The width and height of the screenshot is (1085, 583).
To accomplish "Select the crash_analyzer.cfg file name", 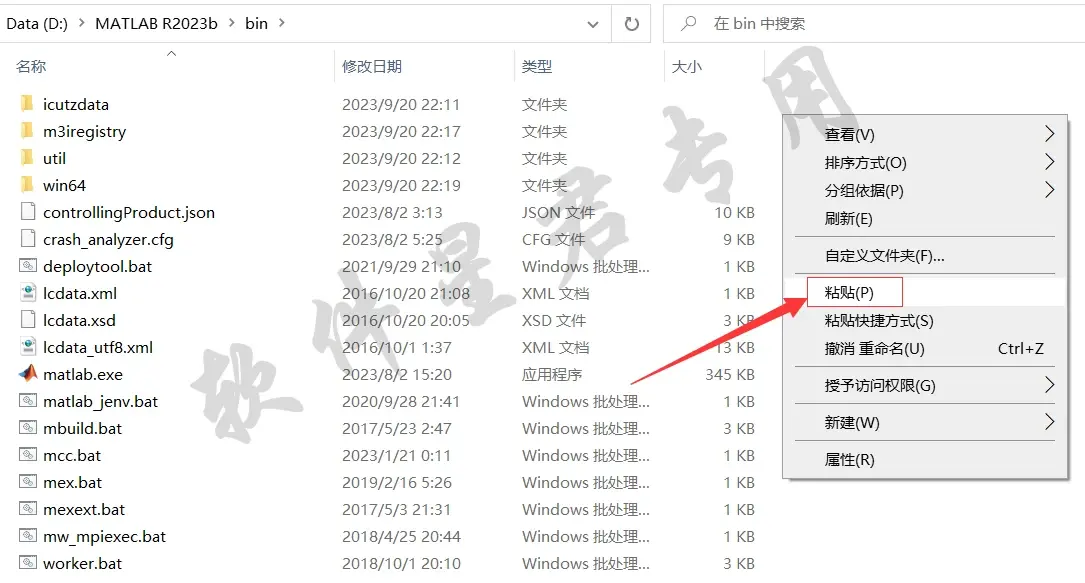I will 108,239.
